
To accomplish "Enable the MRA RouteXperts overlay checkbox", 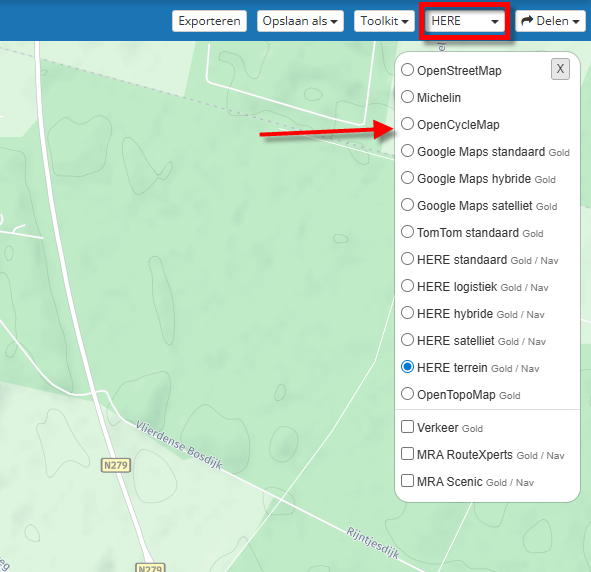I will tap(407, 454).
